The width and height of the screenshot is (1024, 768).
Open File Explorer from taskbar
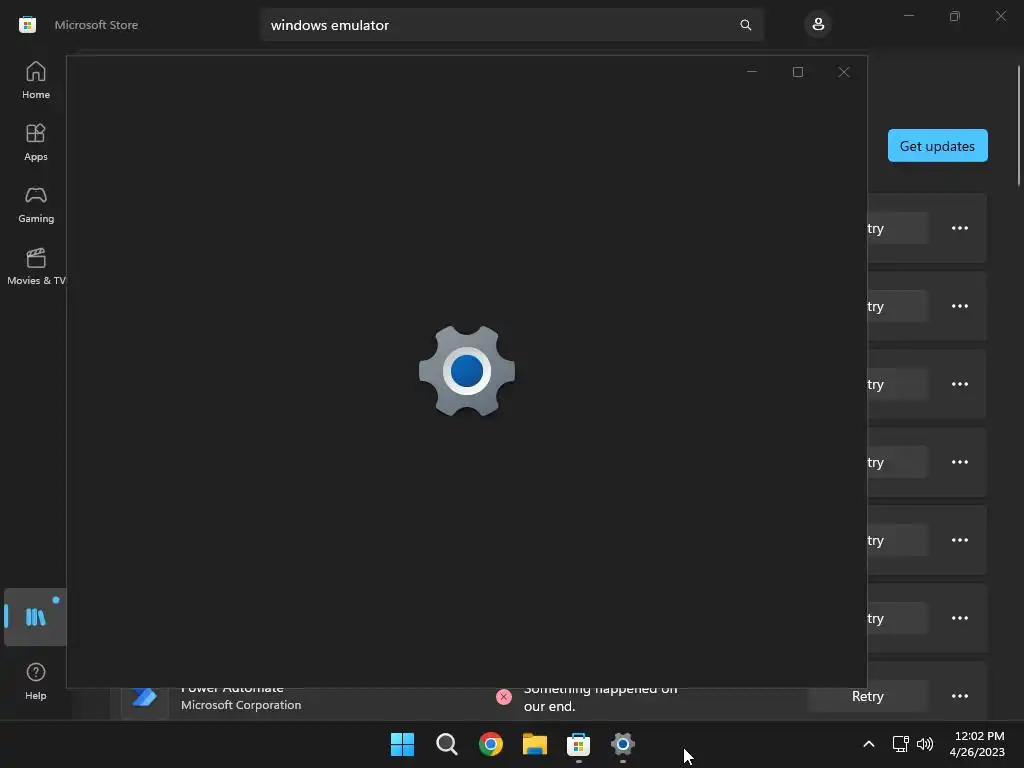534,744
